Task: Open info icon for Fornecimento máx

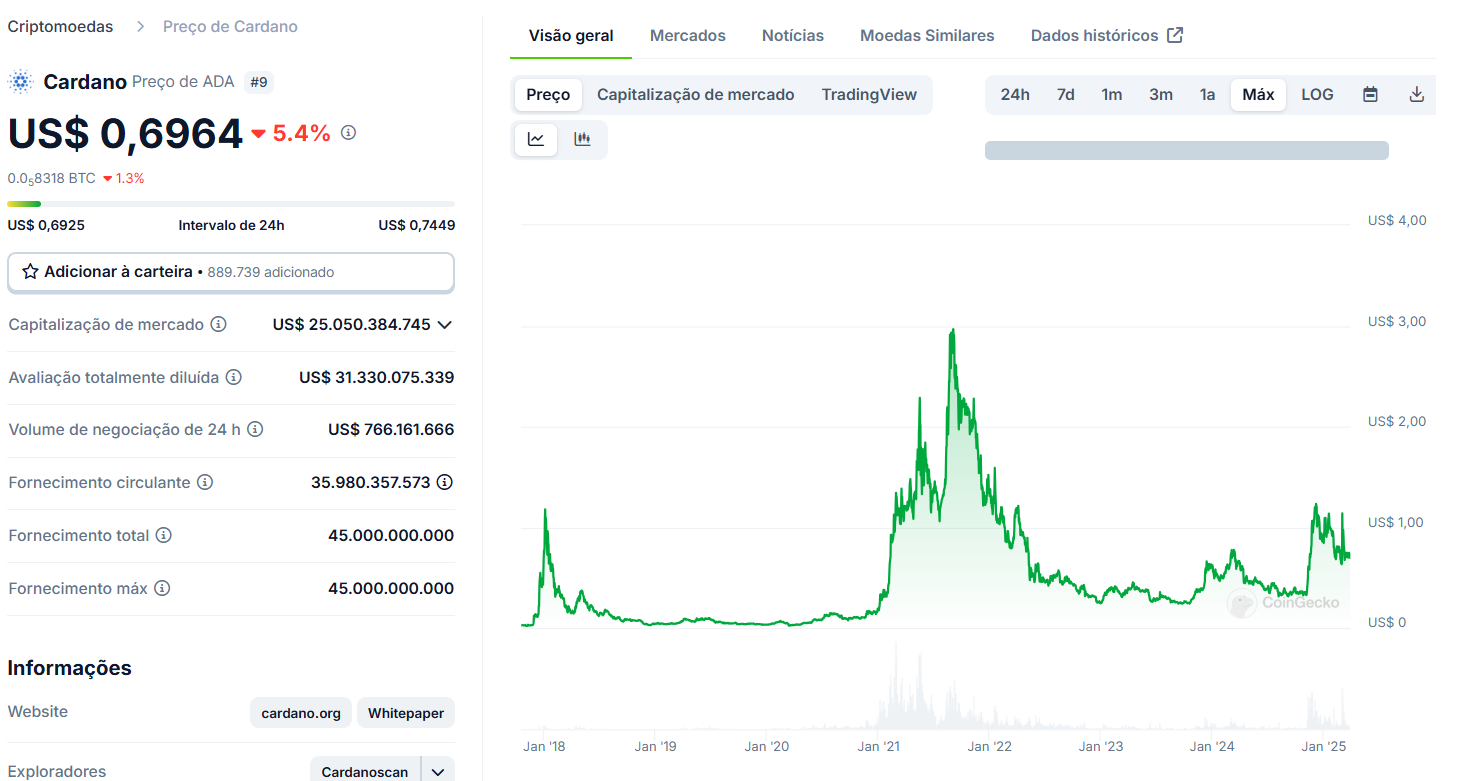Action: (x=162, y=588)
